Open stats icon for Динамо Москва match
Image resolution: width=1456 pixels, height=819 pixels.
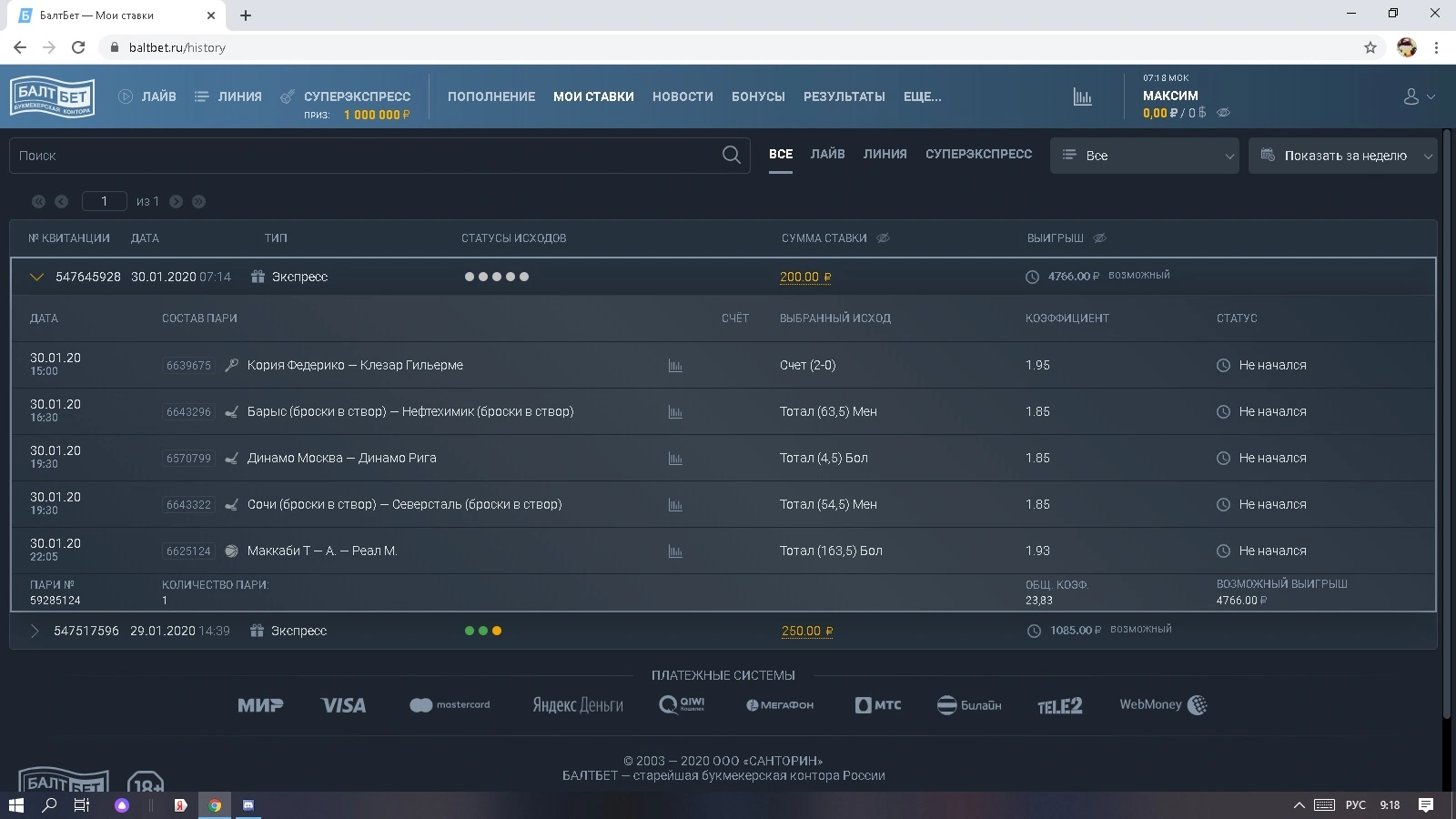pyautogui.click(x=675, y=459)
